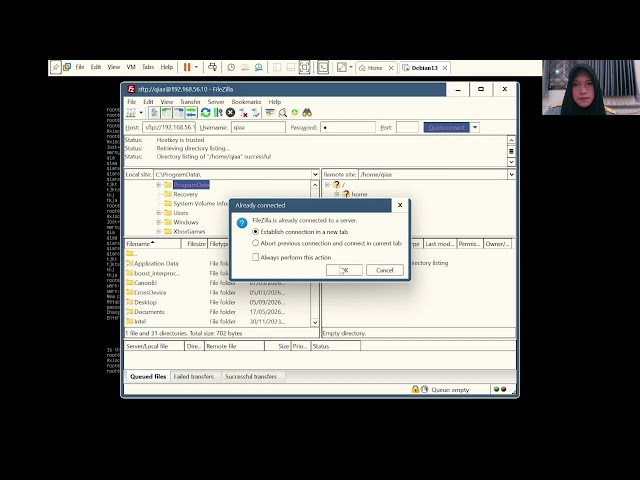Open the Site Manager dropdown arrow
Viewport: 640px width, 480px height.
pos(141,113)
